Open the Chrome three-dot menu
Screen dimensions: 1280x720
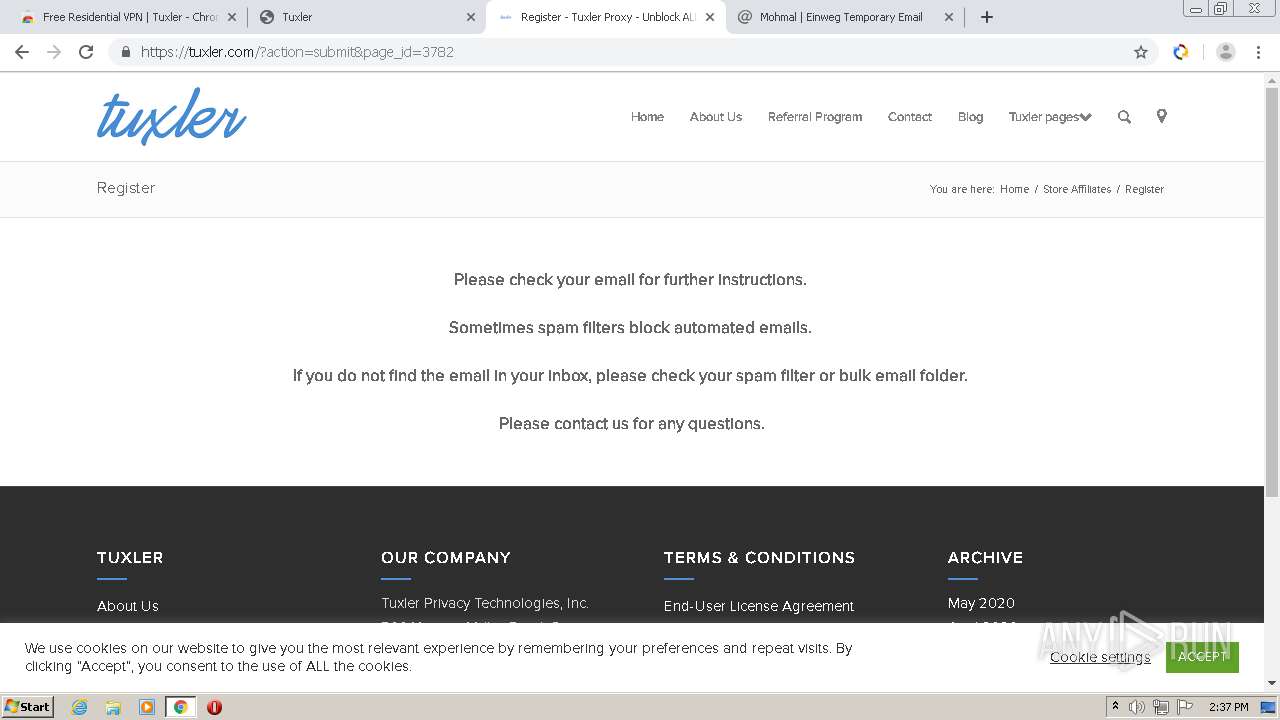1258,52
